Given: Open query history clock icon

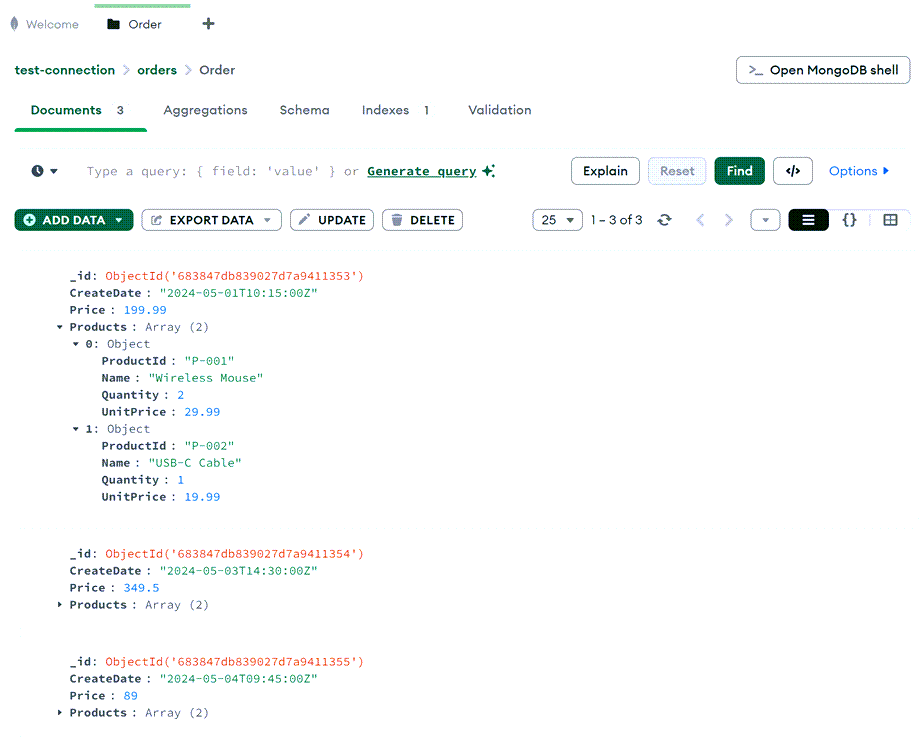Looking at the screenshot, I should tap(38, 171).
